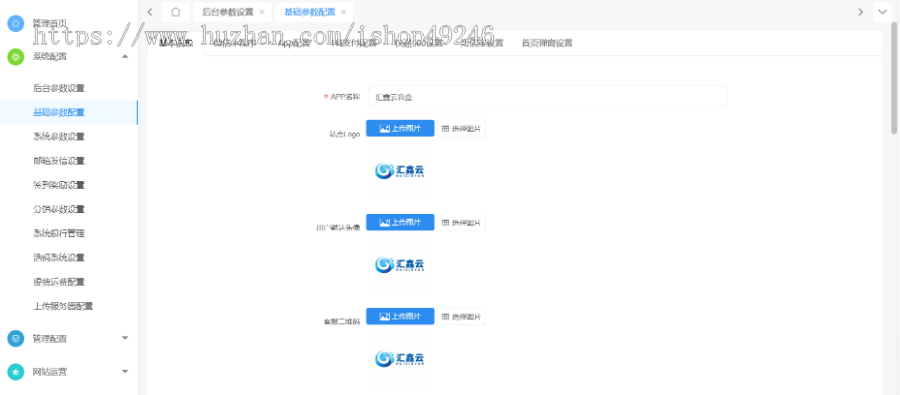Show later tabs with right arrow
900x395 pixels.
pos(860,11)
